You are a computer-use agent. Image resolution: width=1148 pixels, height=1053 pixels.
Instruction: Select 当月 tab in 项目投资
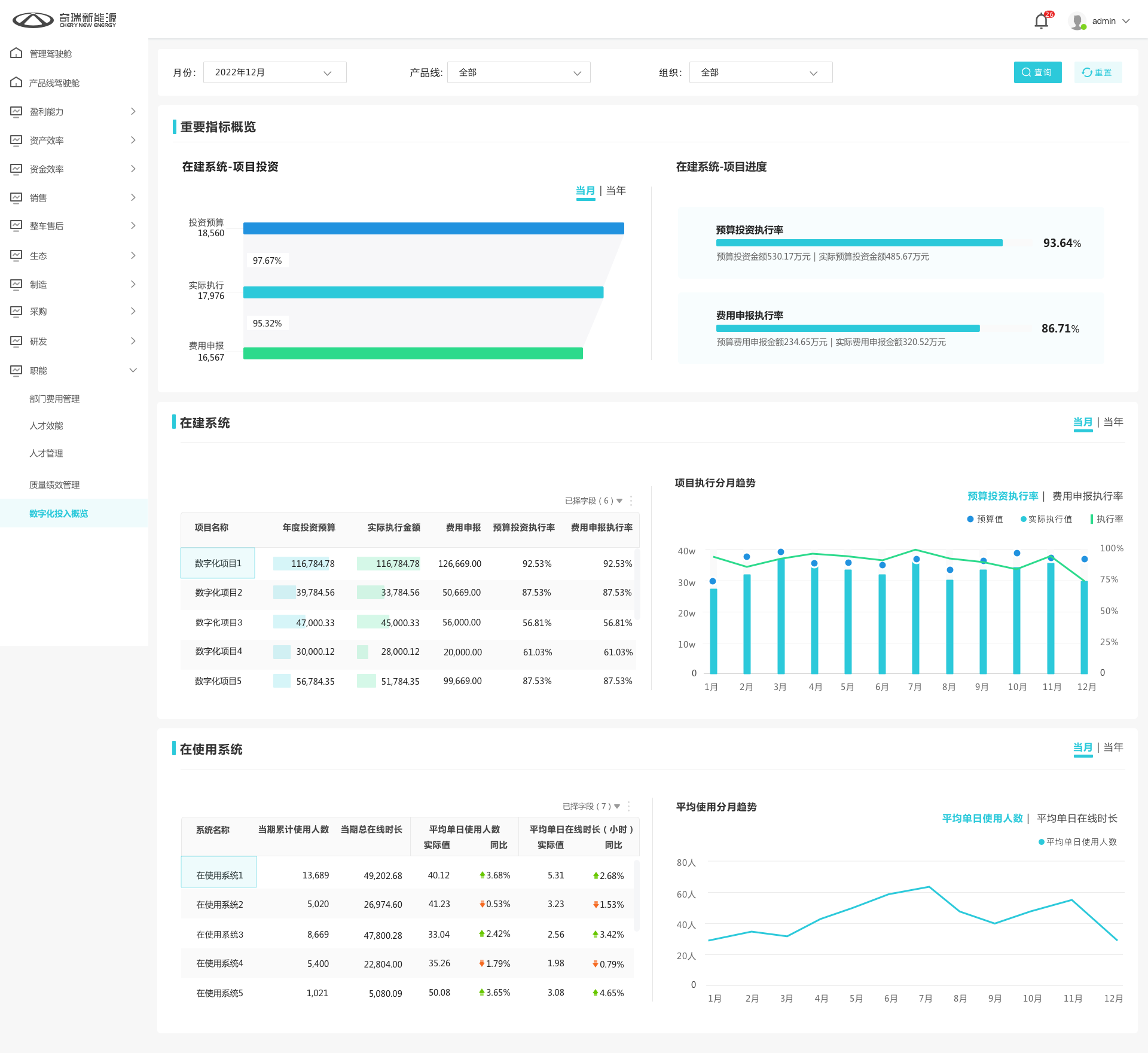[x=585, y=191]
